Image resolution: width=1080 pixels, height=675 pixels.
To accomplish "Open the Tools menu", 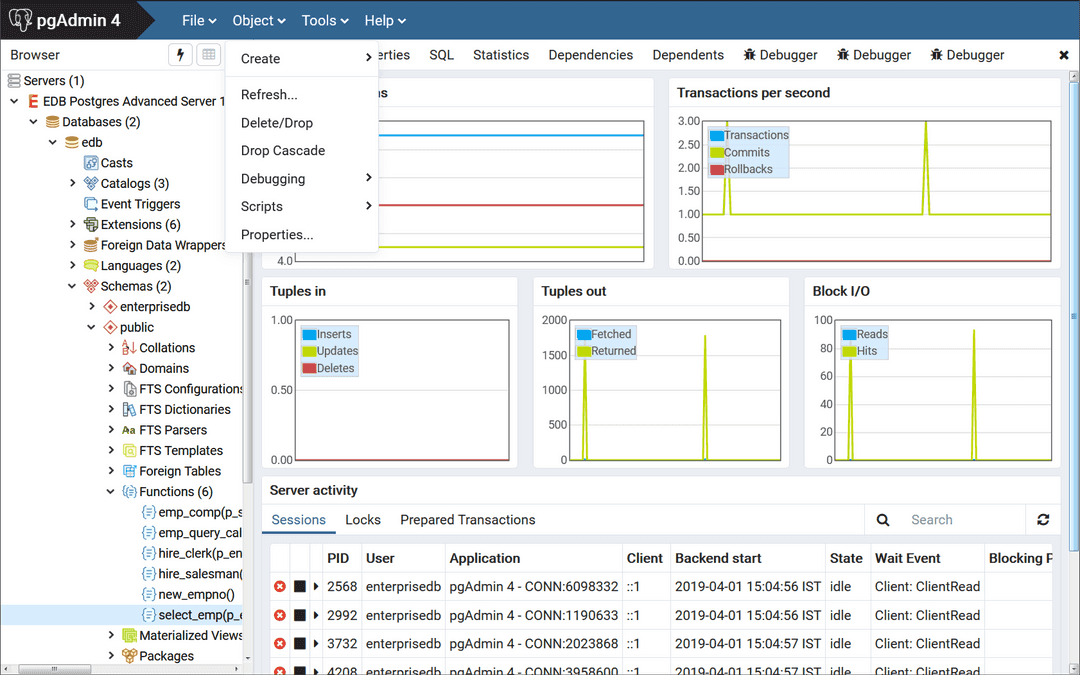I will click(325, 20).
